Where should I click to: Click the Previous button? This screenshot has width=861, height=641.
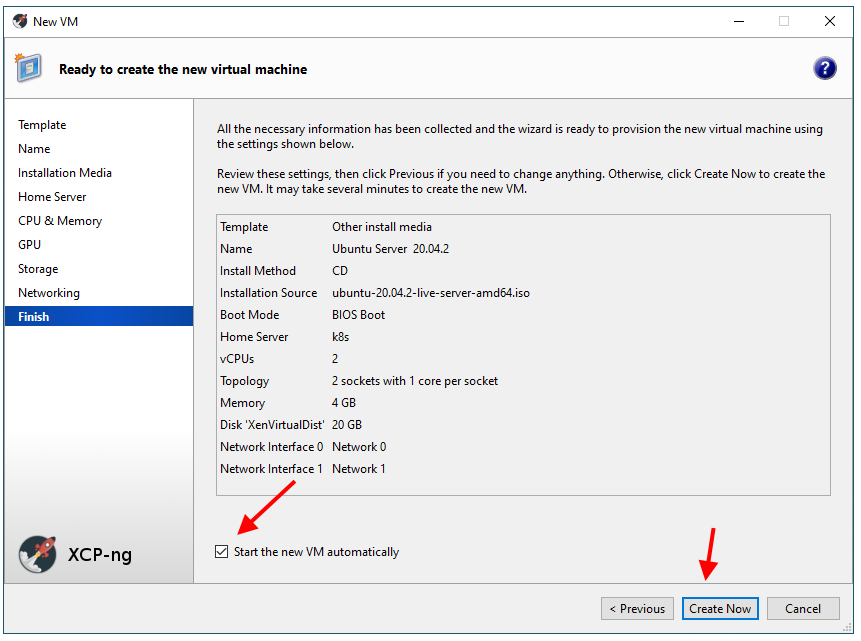click(637, 608)
